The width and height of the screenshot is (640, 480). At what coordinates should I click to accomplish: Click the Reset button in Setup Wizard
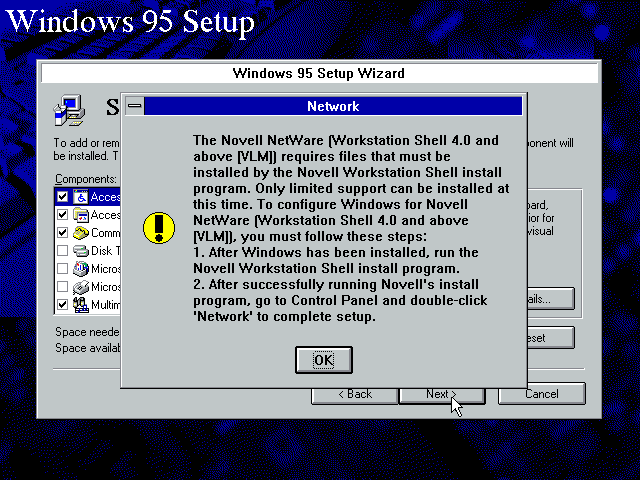pyautogui.click(x=551, y=338)
